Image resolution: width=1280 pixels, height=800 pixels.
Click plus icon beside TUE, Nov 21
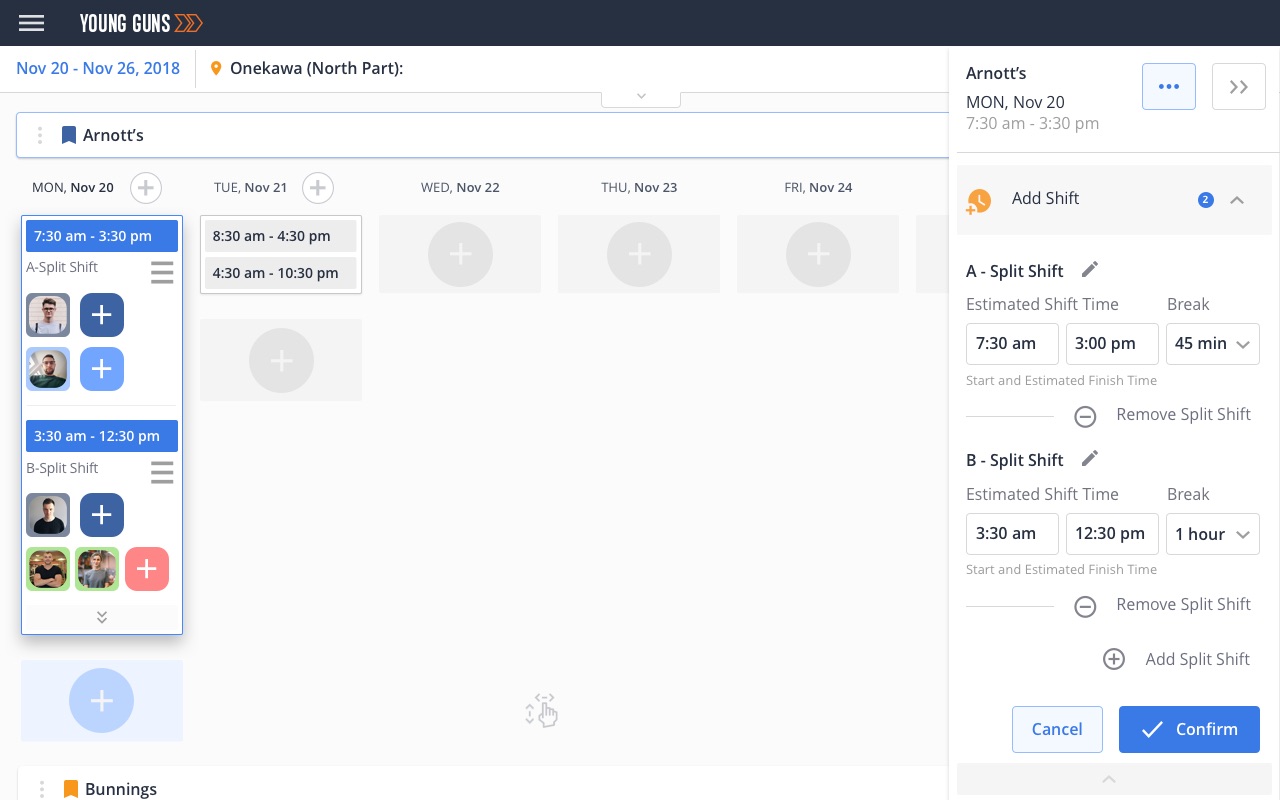[318, 187]
